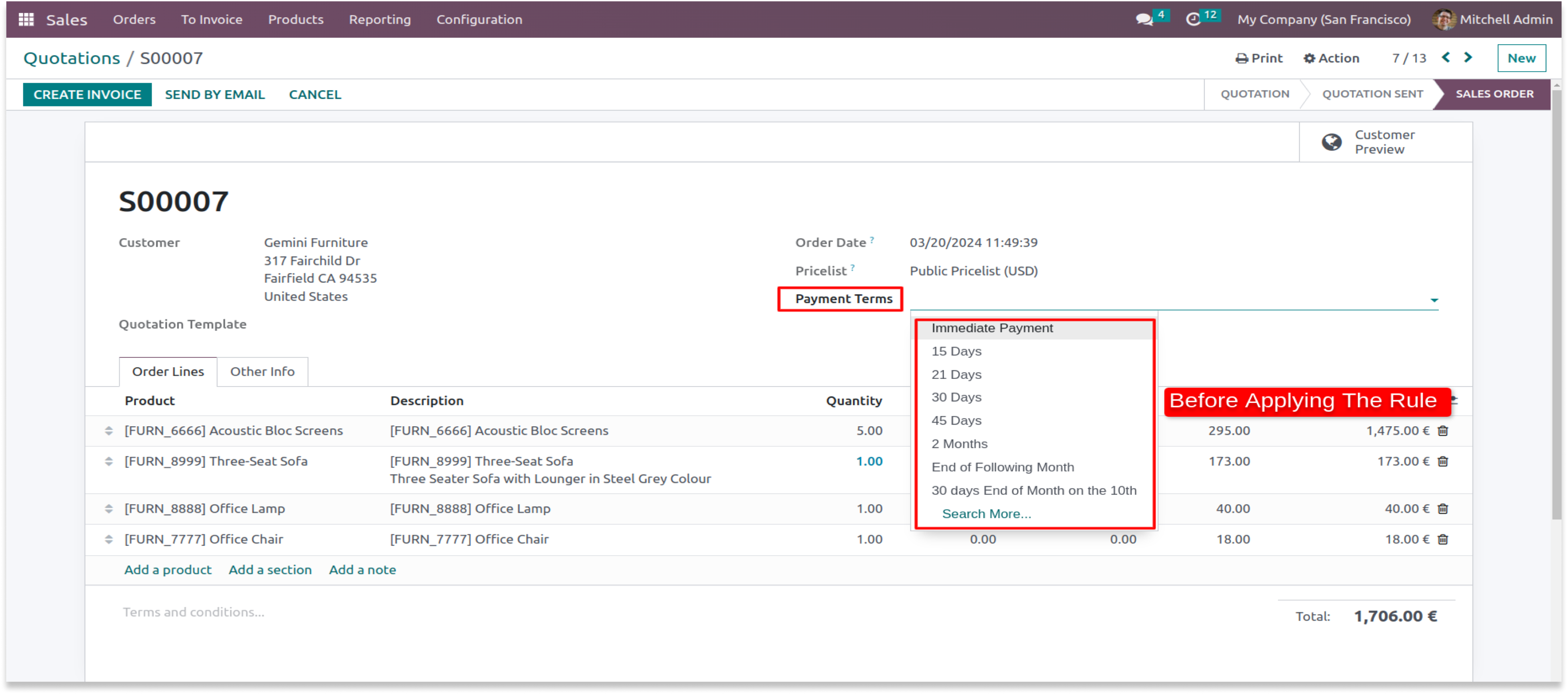Go to next record arrow
Screen dimensions: 1568x694
[x=1468, y=57]
